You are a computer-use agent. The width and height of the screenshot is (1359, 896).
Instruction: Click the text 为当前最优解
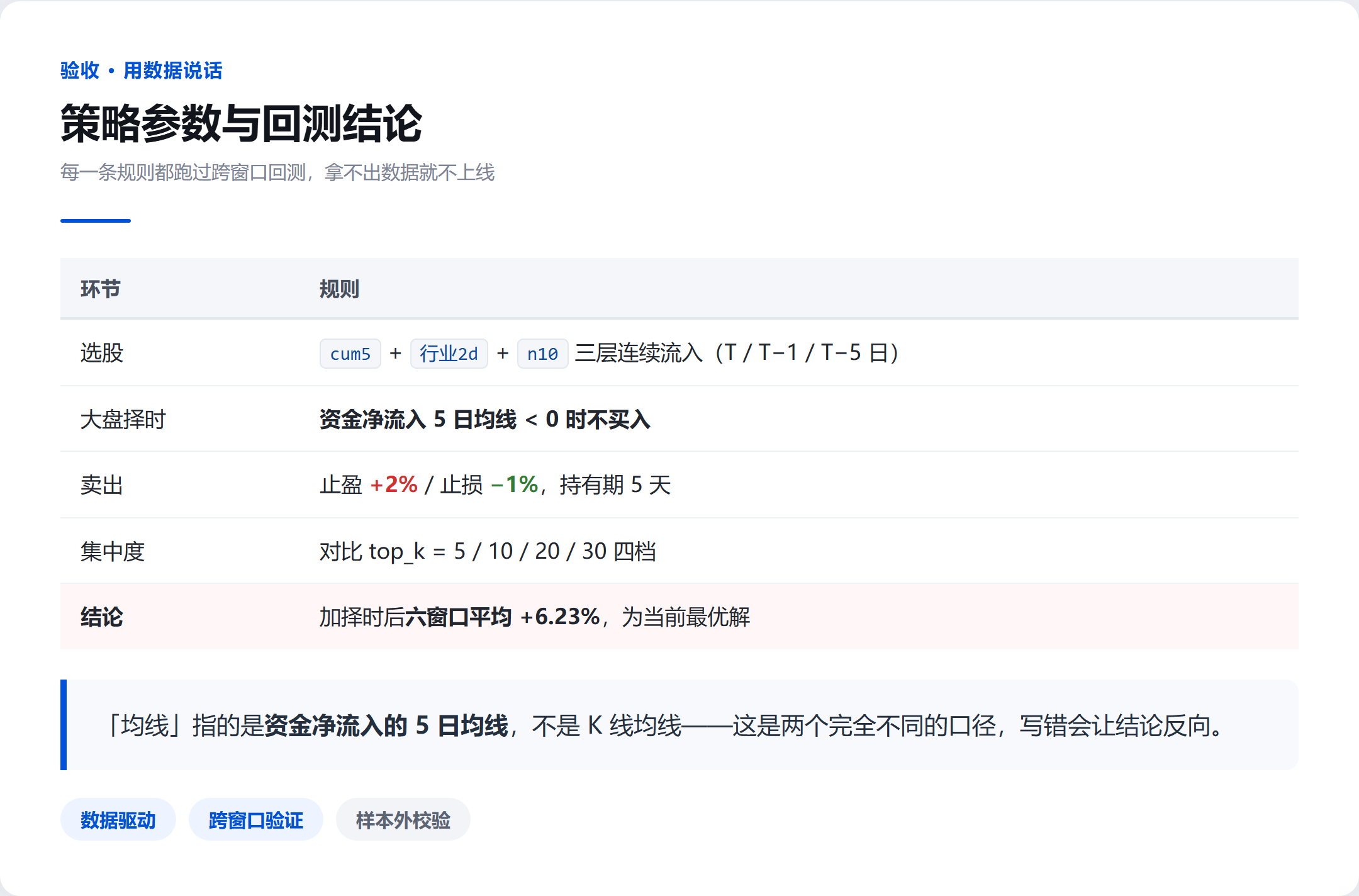click(686, 617)
